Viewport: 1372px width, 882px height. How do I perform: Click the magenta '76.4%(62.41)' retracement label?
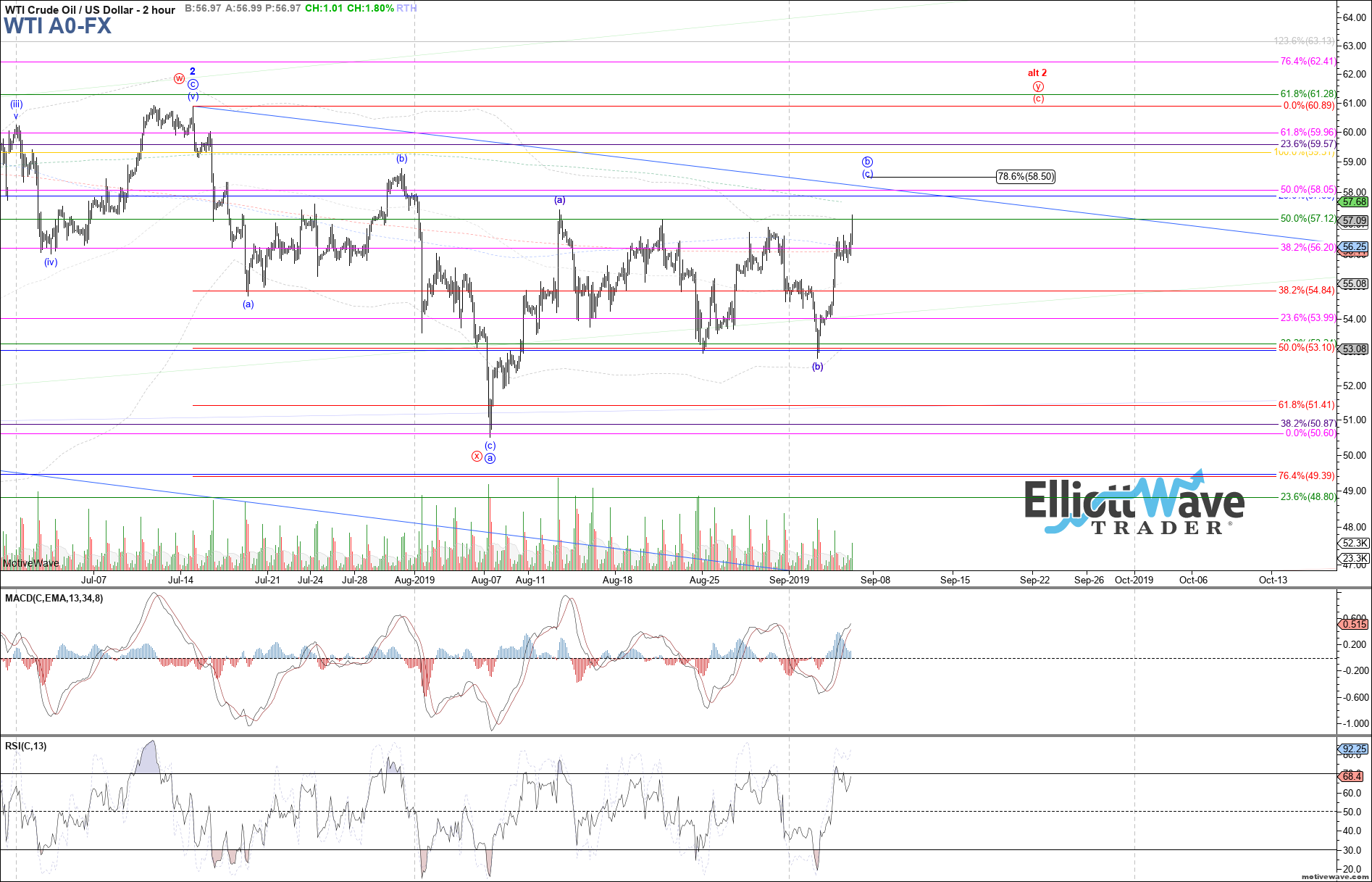click(1308, 62)
